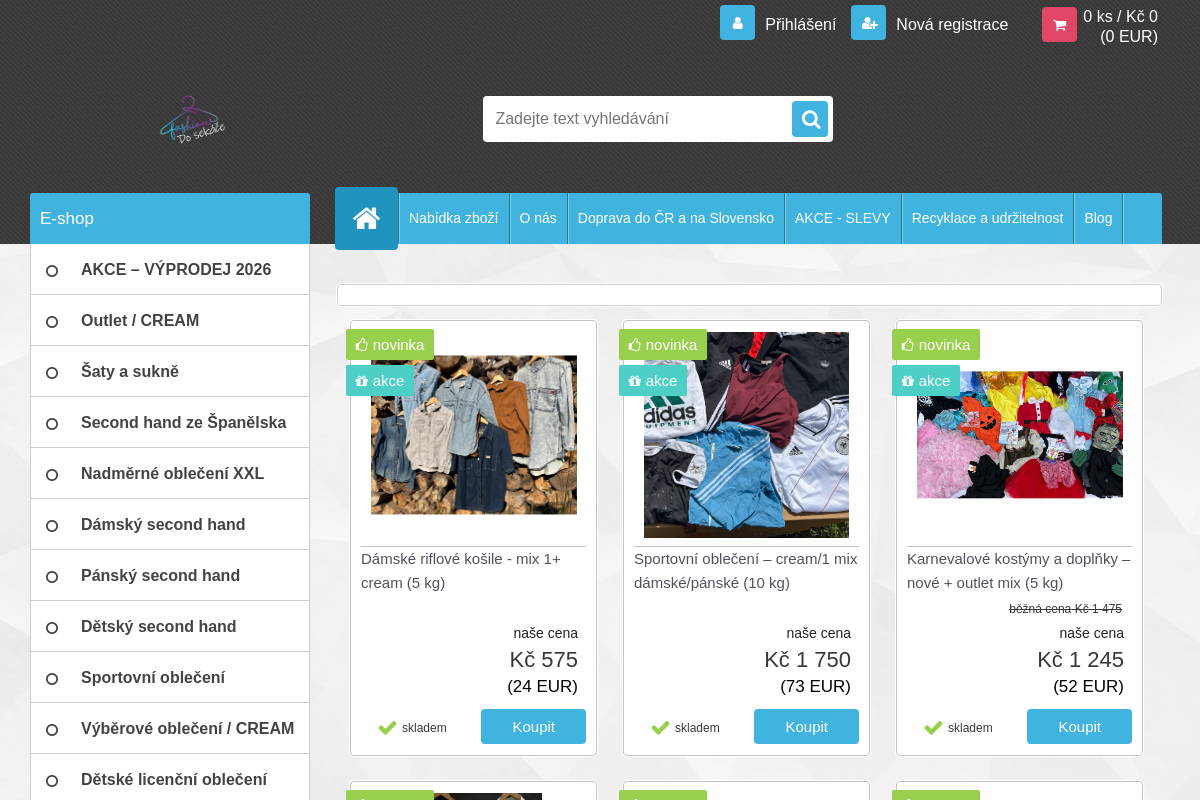Open Karnevalové kostýmy a doplňky product link
This screenshot has width=1200, height=800.
point(1018,570)
